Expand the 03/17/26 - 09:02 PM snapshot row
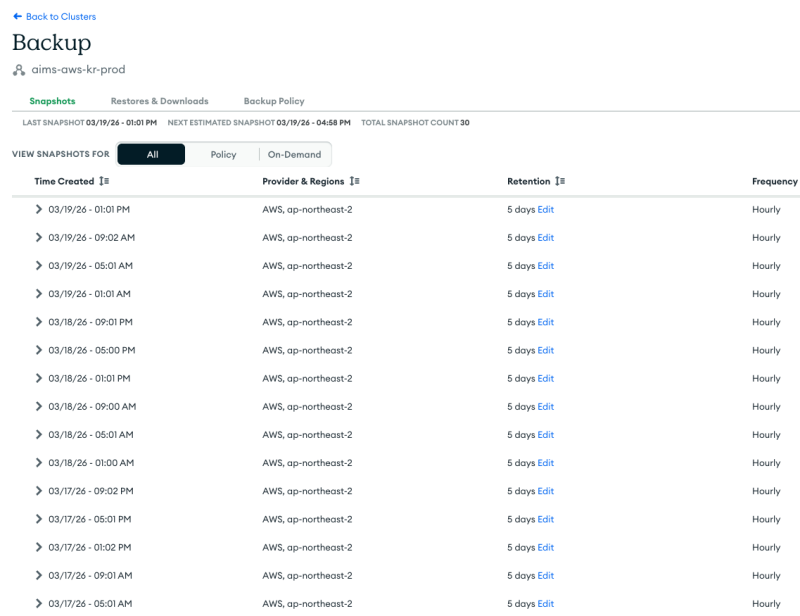 (39, 491)
